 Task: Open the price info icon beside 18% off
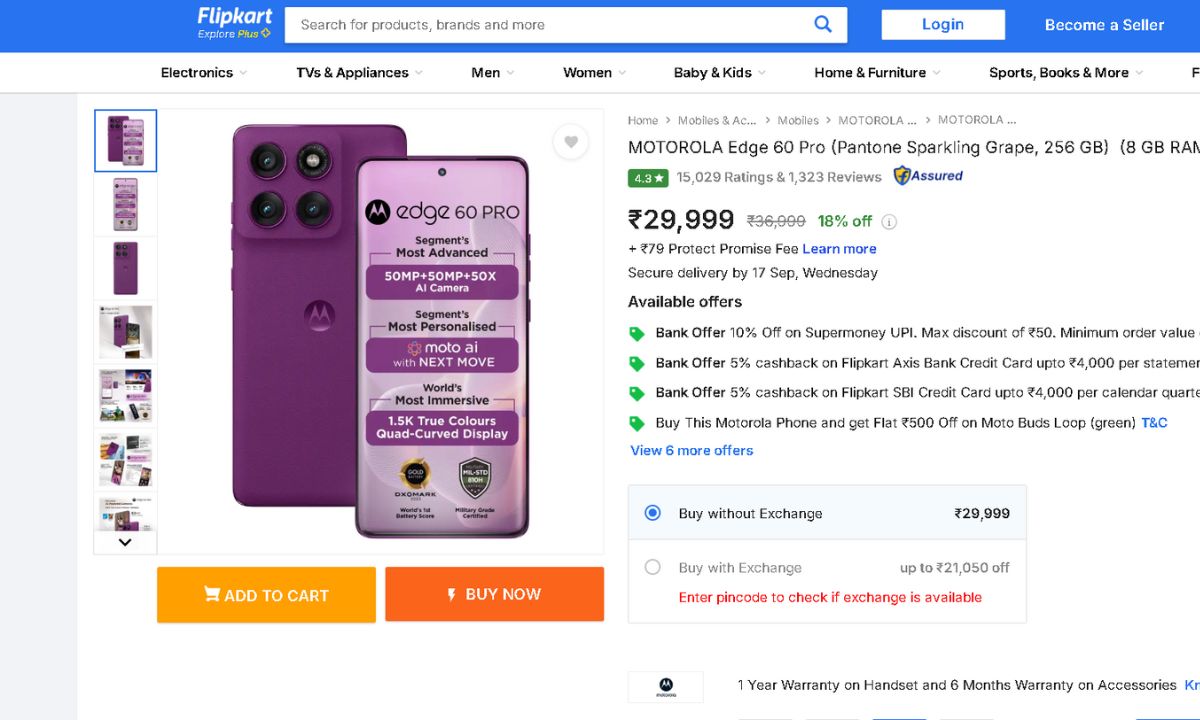pos(889,222)
